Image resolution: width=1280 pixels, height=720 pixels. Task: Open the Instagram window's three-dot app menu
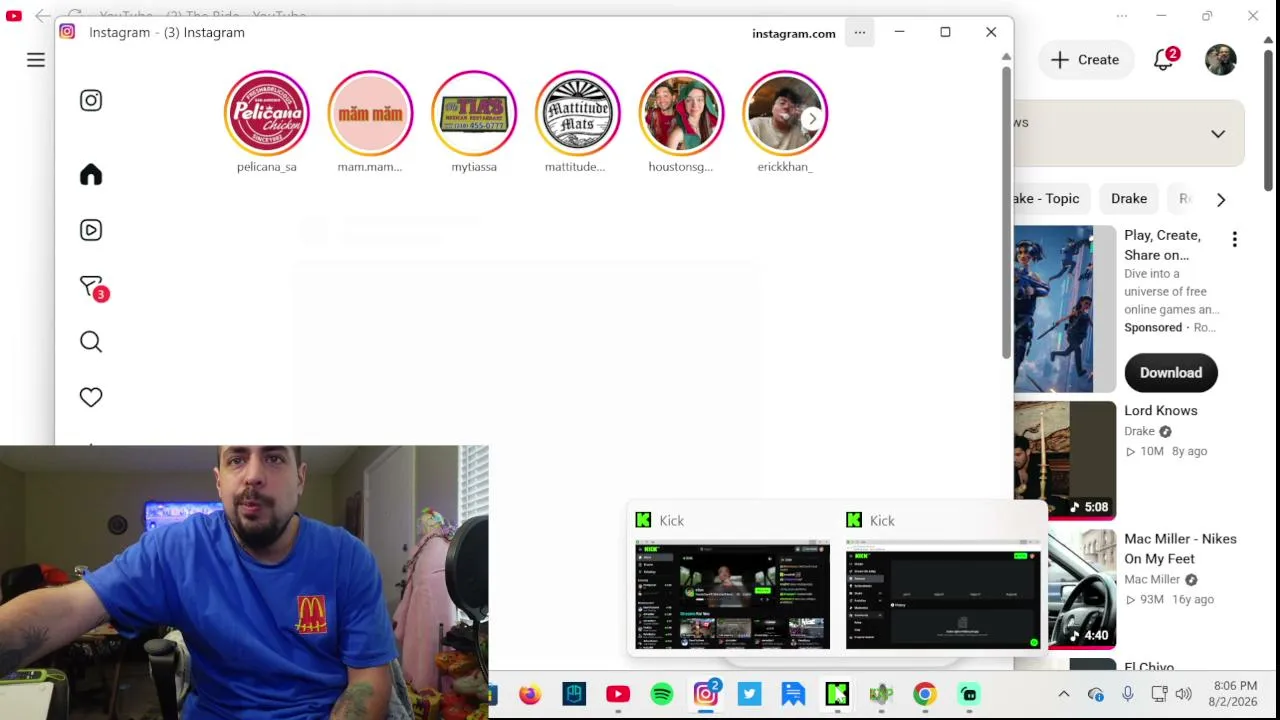point(860,33)
